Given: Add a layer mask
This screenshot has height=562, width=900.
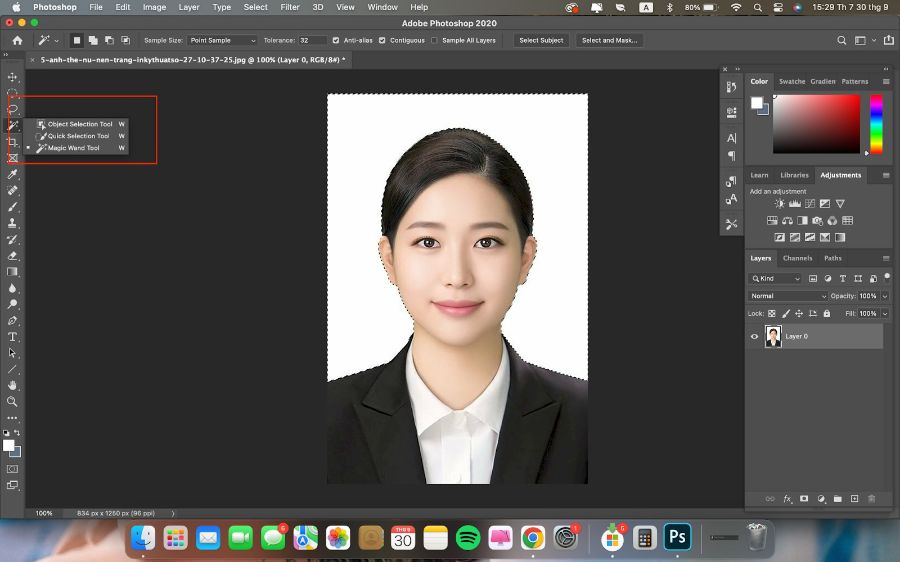Looking at the screenshot, I should (x=804, y=499).
